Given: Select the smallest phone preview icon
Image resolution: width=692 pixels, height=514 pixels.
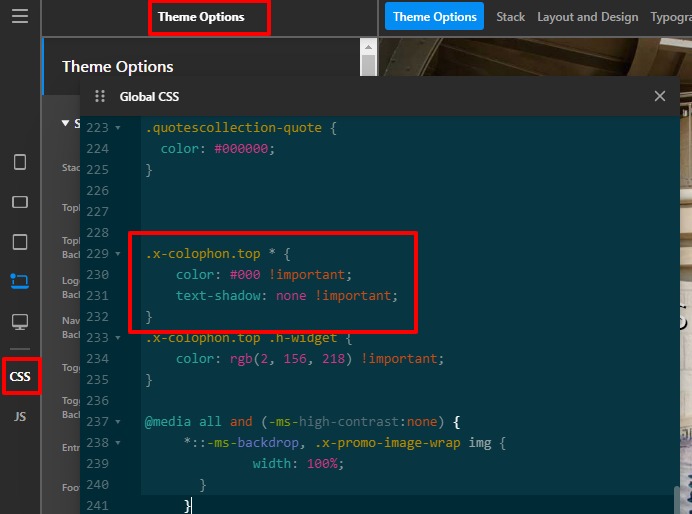Looking at the screenshot, I should (x=20, y=162).
